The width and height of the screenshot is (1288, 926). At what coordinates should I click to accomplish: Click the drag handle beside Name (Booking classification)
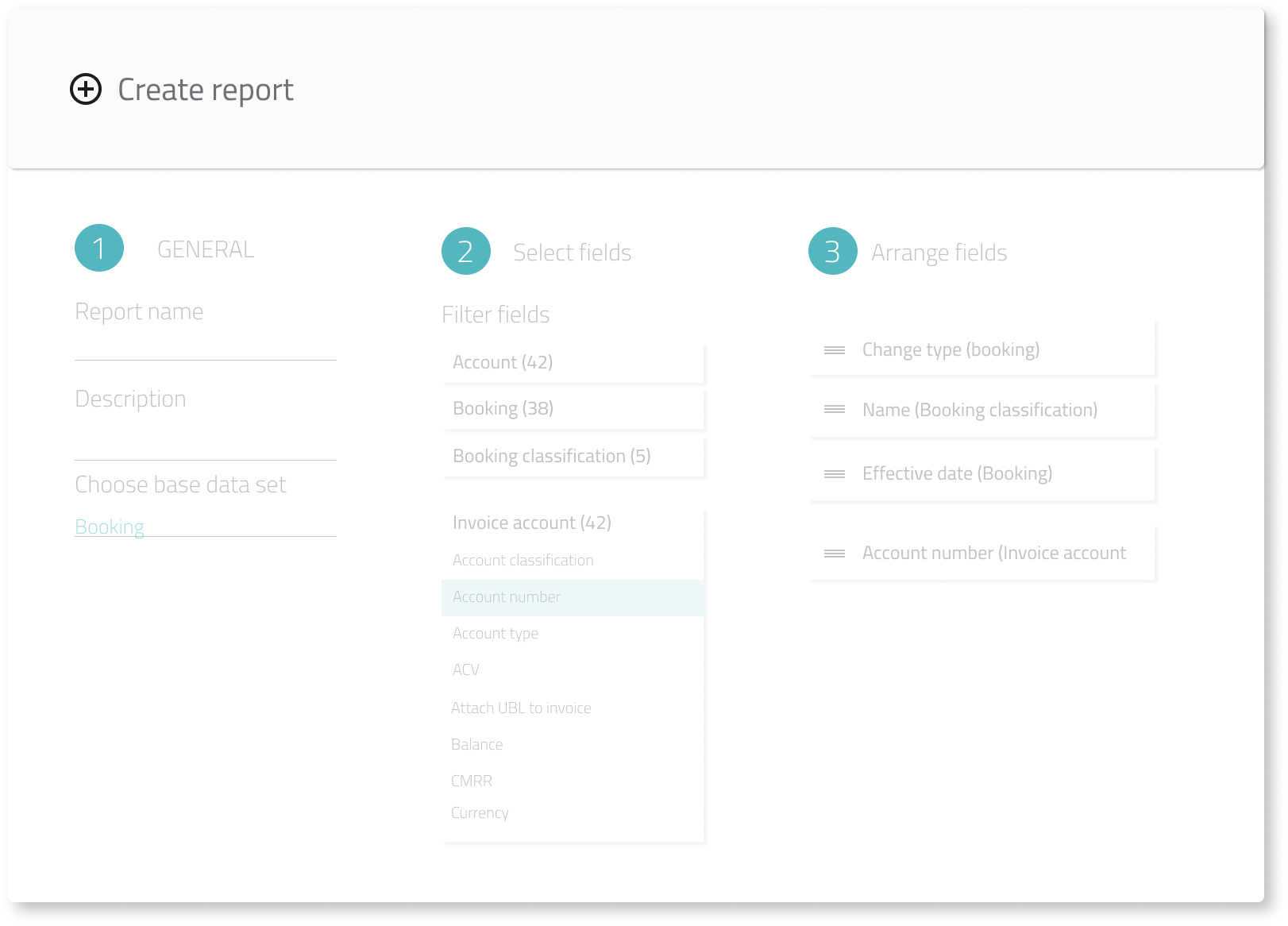click(x=835, y=410)
